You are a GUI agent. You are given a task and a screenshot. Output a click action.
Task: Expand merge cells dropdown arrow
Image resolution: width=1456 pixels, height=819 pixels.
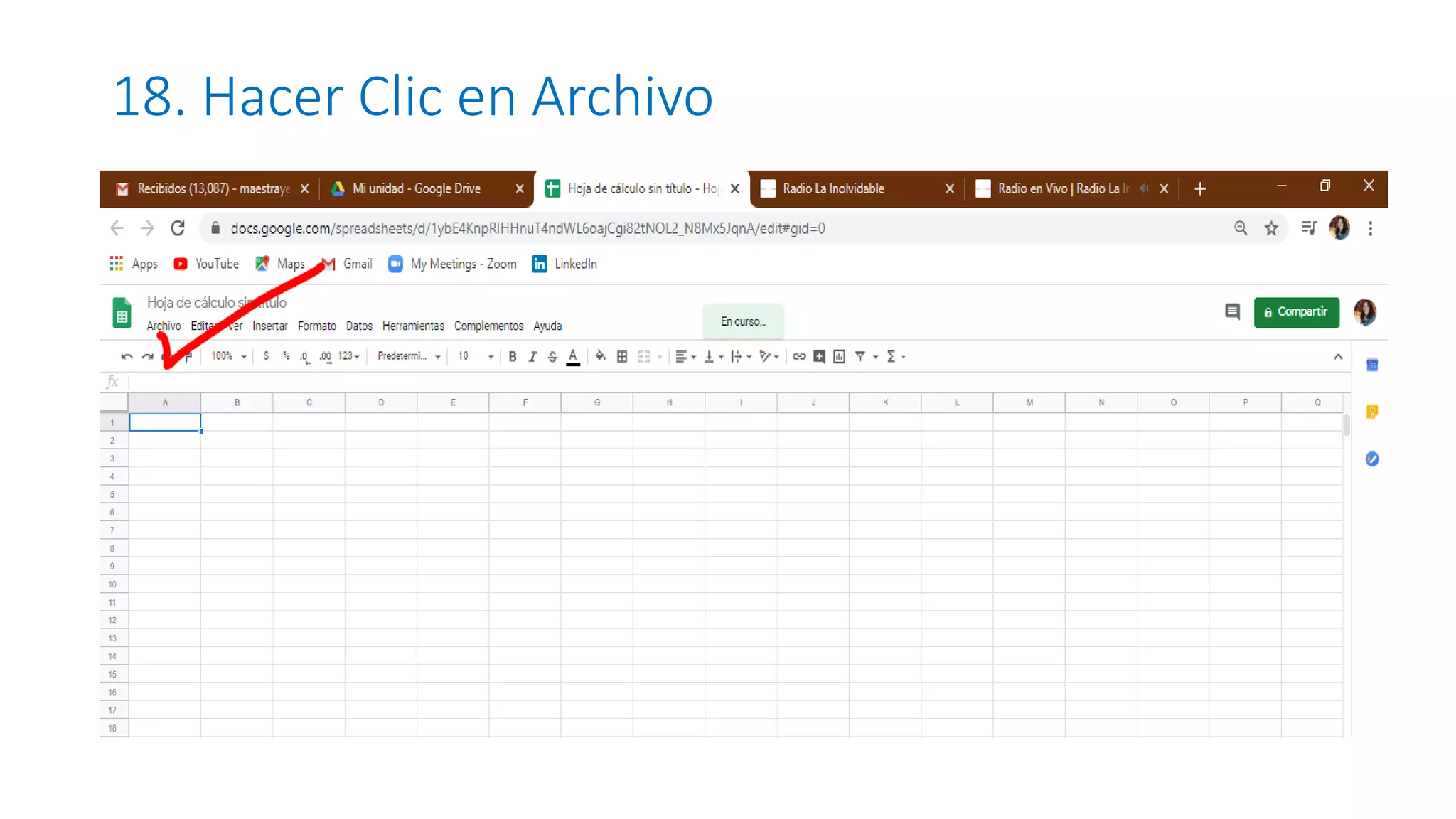660,357
